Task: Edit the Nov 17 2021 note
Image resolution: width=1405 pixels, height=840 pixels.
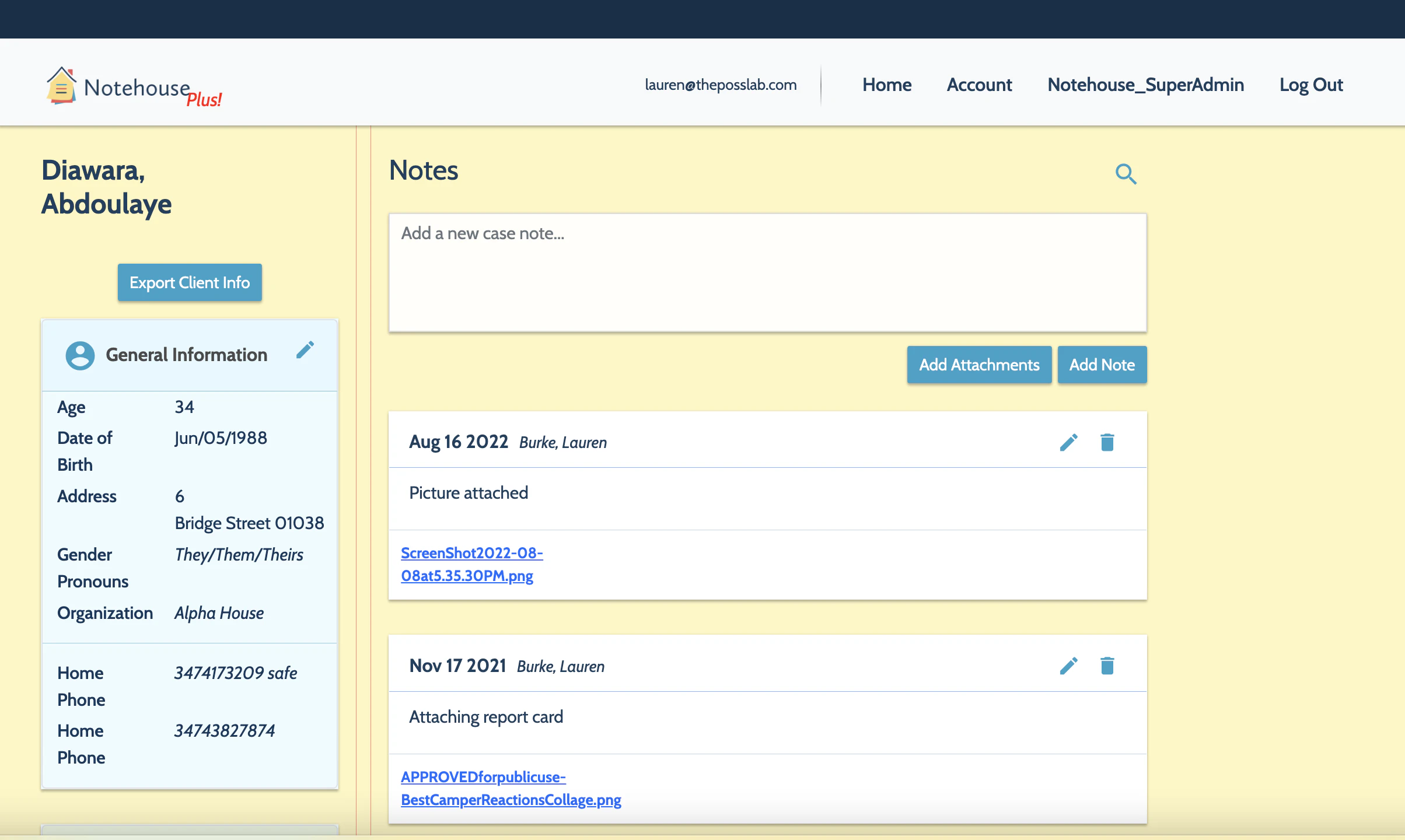Action: click(x=1068, y=666)
